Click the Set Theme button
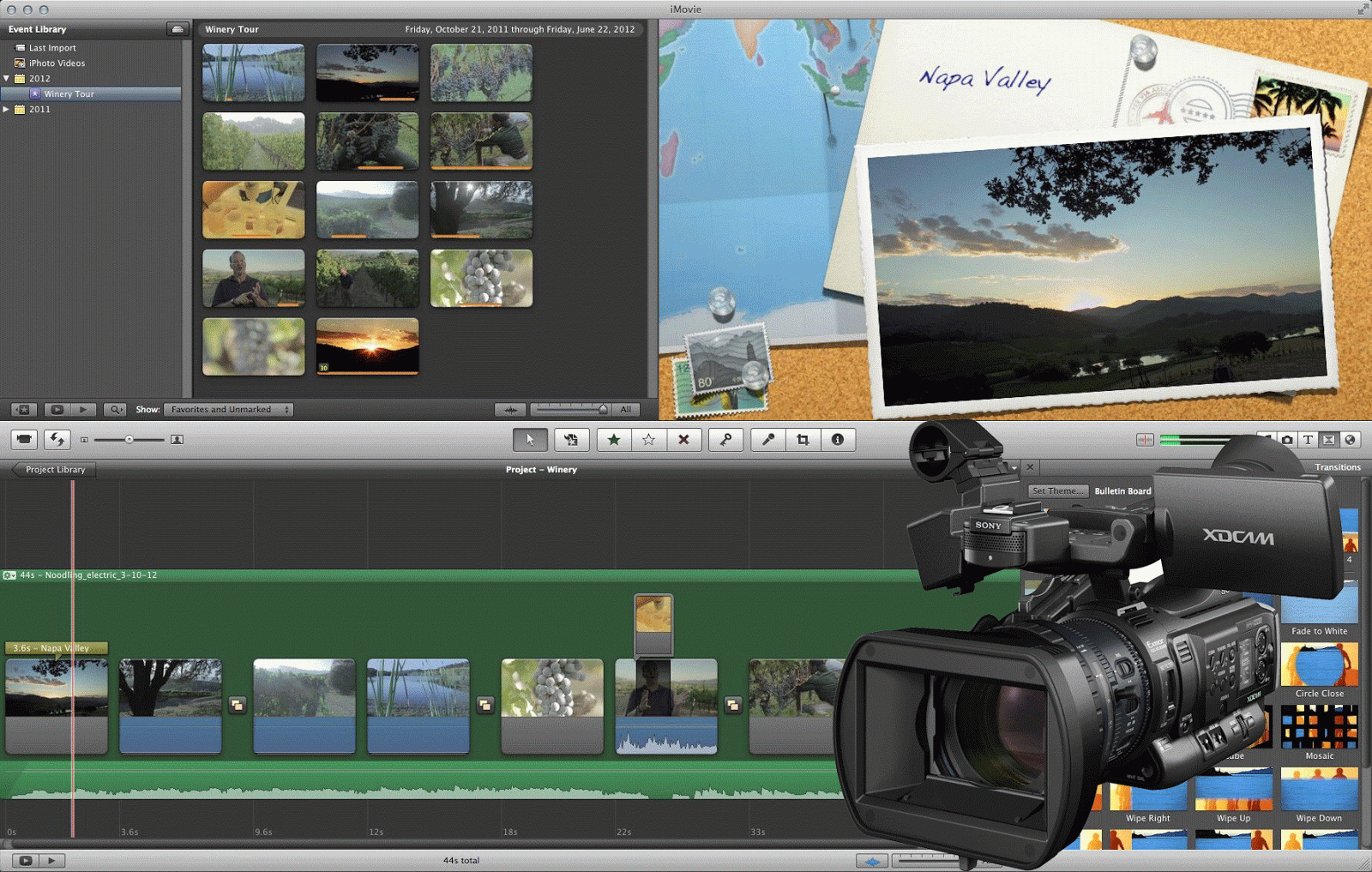Image resolution: width=1372 pixels, height=872 pixels. pyautogui.click(x=1057, y=490)
